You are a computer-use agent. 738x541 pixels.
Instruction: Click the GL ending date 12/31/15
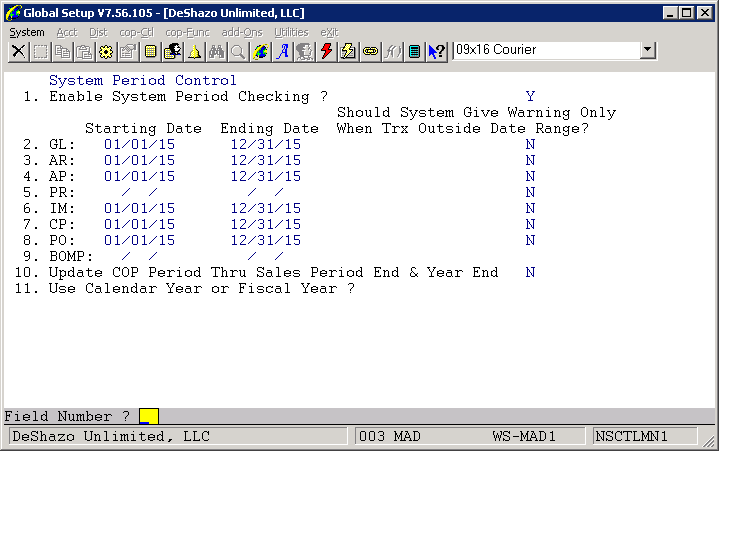(265, 145)
